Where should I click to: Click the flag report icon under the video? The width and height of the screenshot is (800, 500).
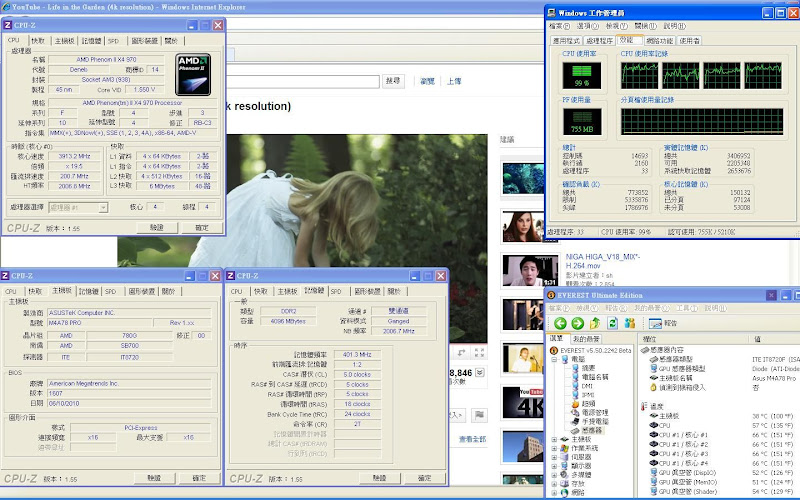point(479,415)
